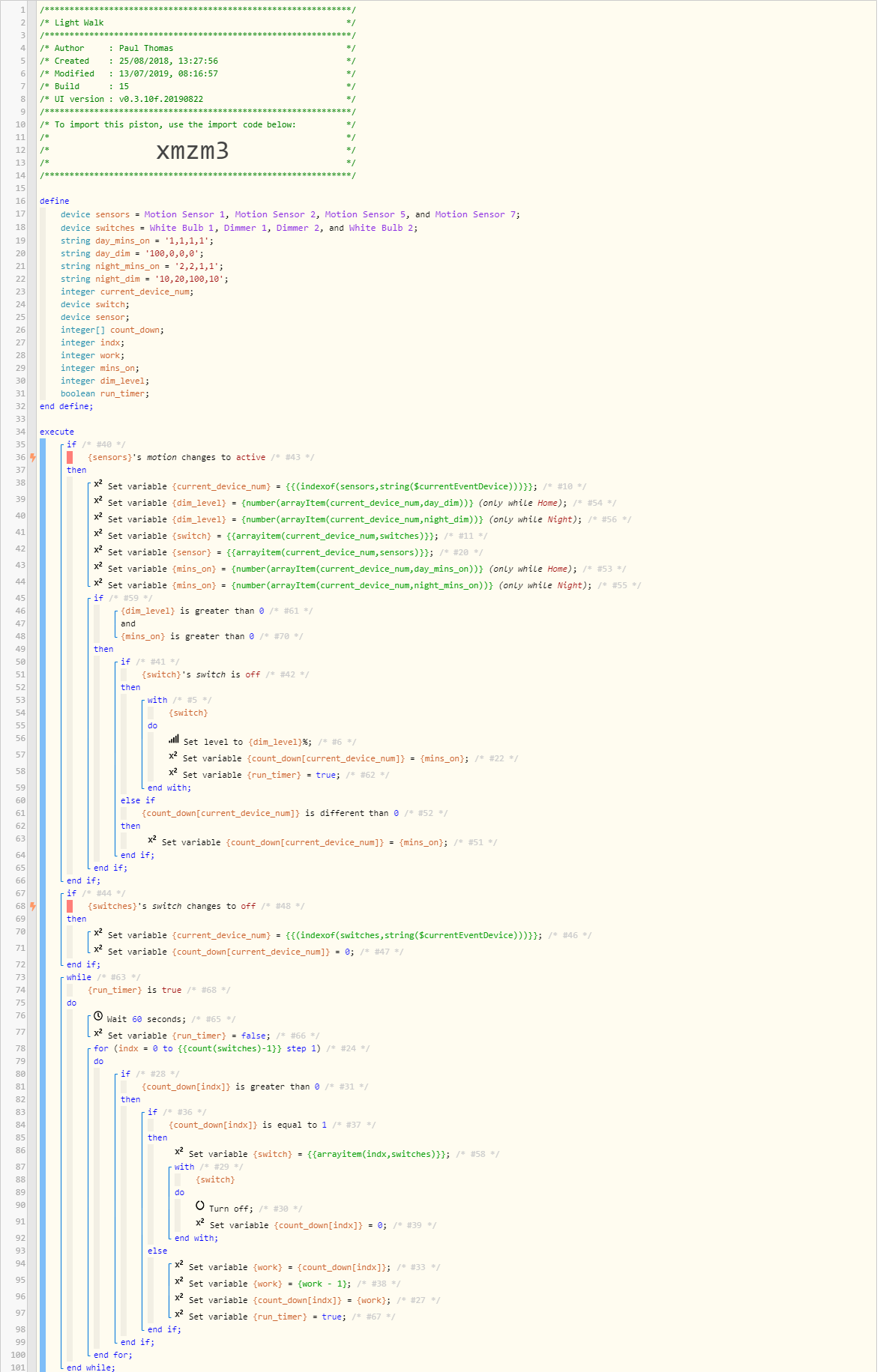This screenshot has width=883, height=1372.
Task: Click the condition '{dim_level} is greater than 0'
Action: (192, 611)
